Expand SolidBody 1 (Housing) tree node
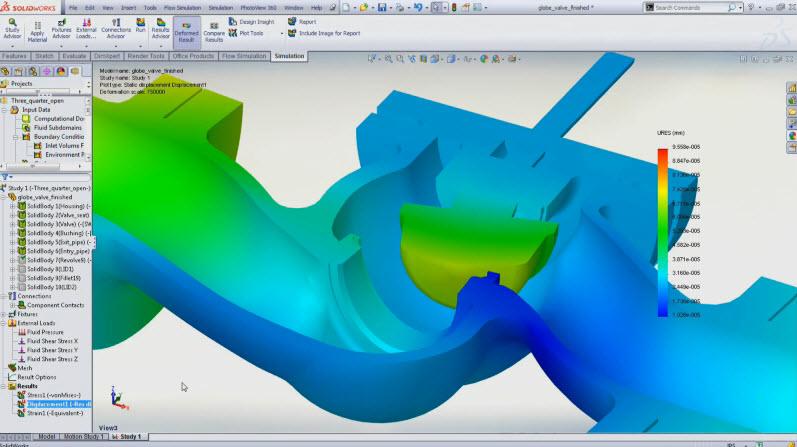 pos(11,206)
